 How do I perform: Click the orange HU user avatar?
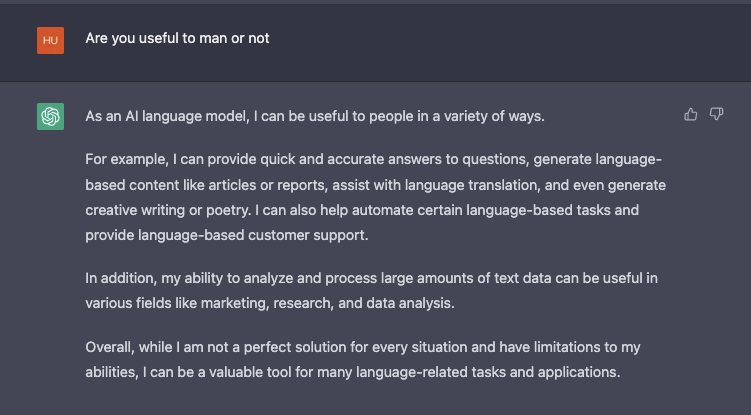(50, 40)
